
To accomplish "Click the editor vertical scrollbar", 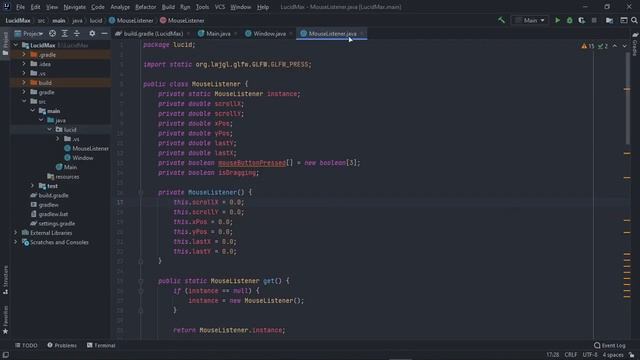I will (x=628, y=98).
